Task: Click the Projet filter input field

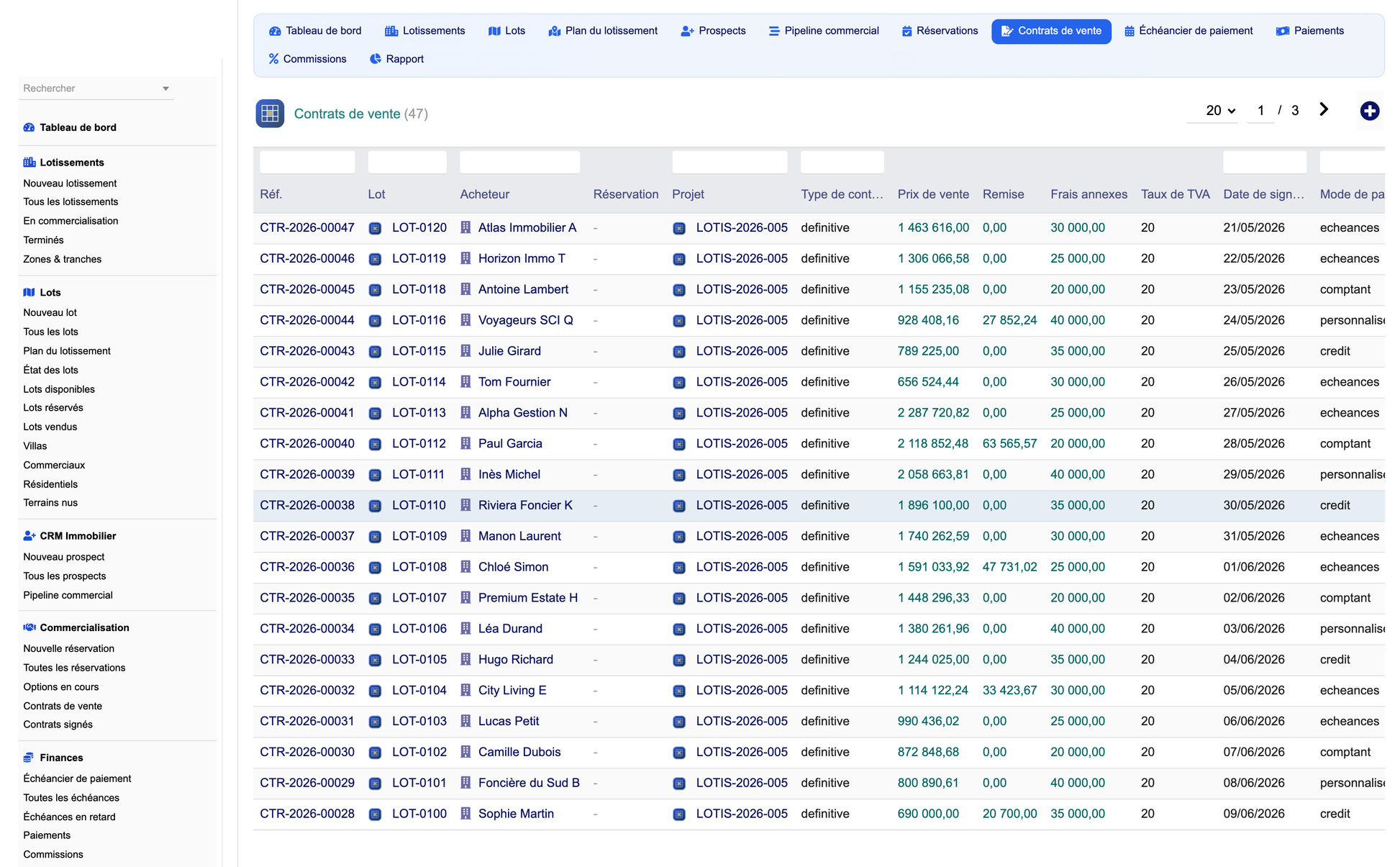Action: (729, 162)
